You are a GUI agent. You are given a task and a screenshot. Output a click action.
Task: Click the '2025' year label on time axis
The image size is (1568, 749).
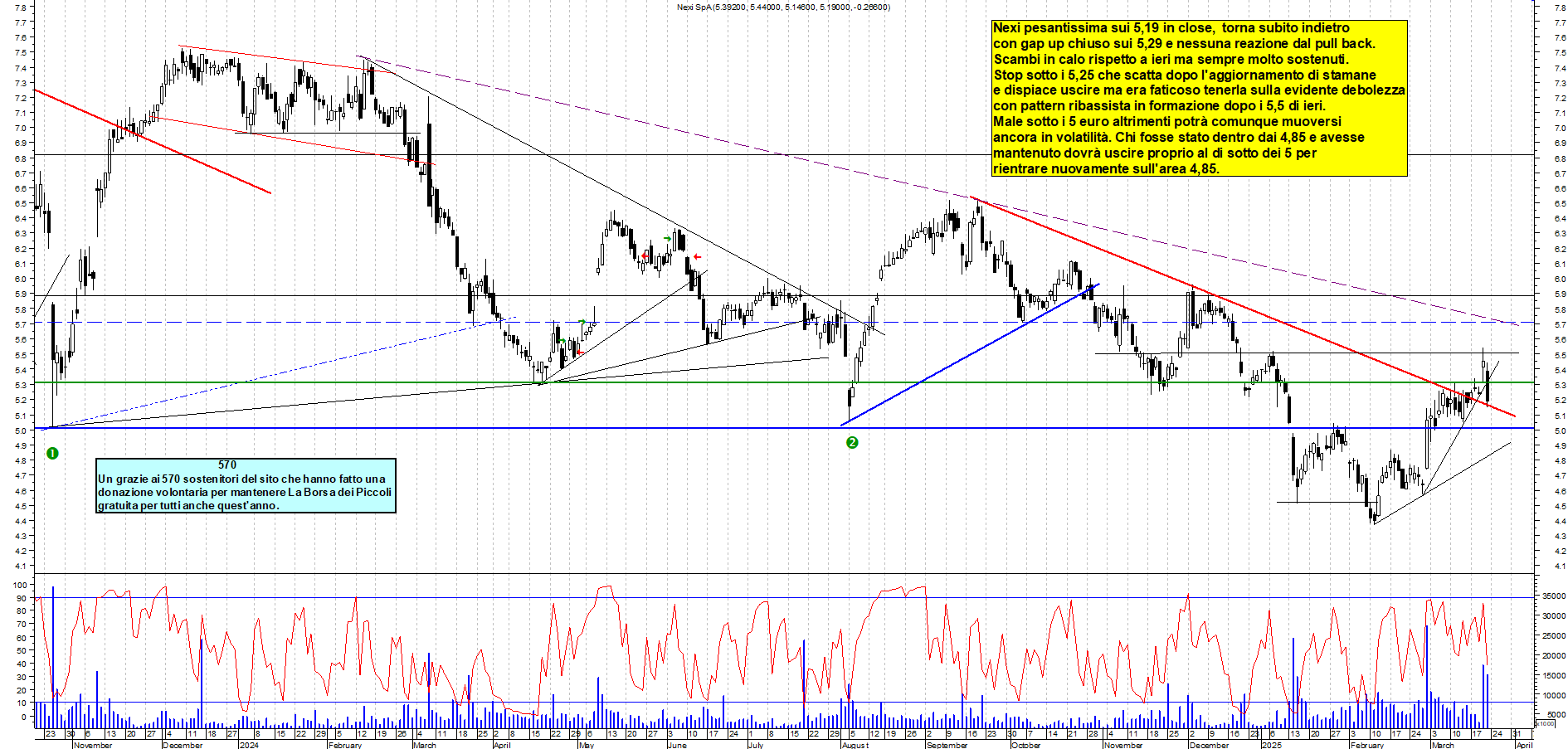coord(1271,745)
